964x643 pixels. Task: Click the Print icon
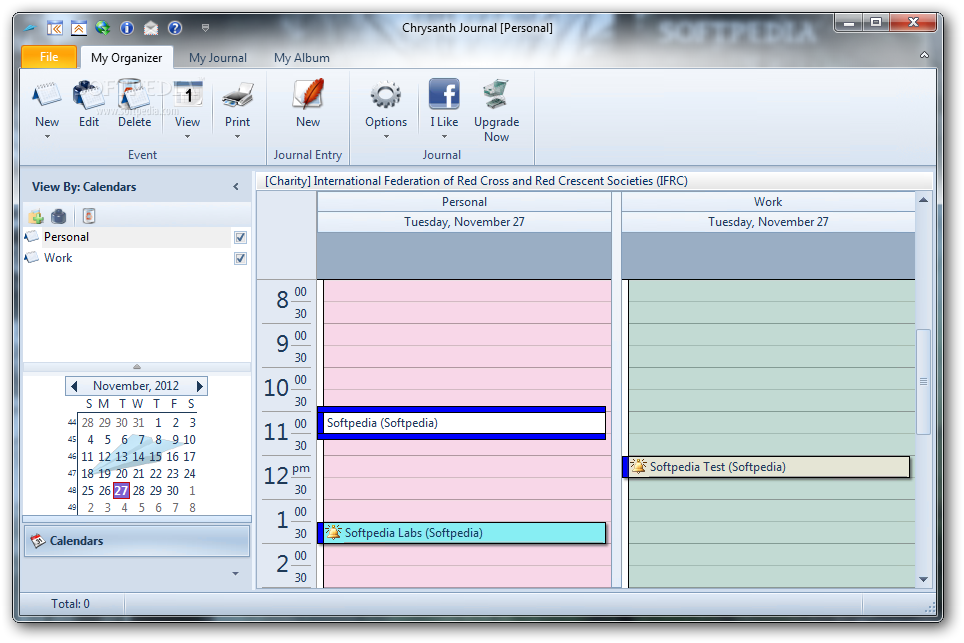[237, 95]
